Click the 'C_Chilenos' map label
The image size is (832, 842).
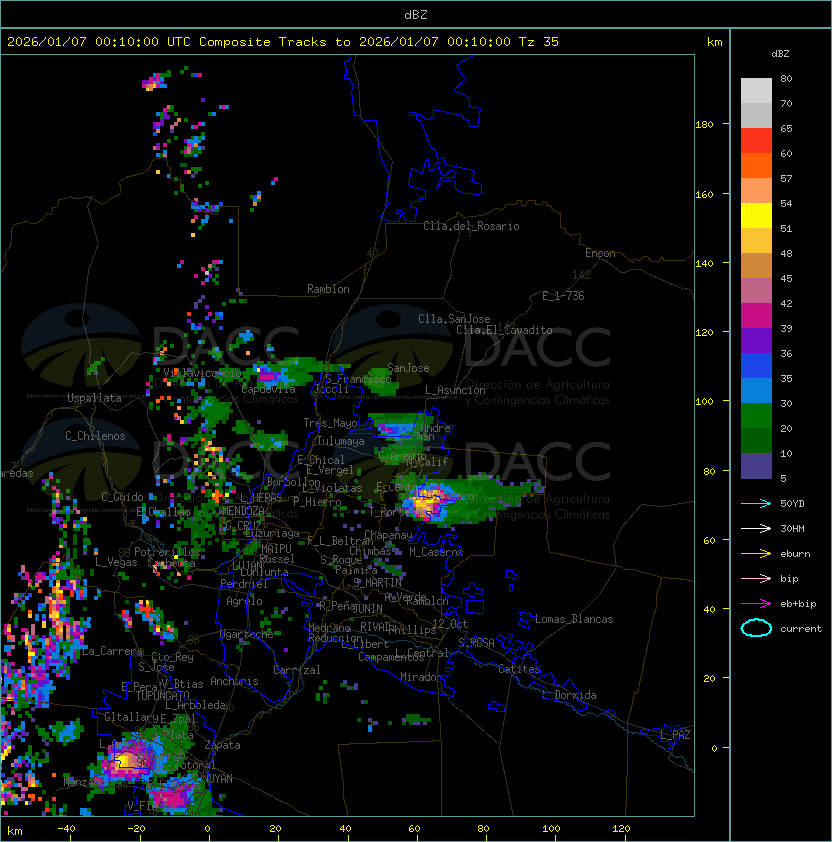point(95,436)
